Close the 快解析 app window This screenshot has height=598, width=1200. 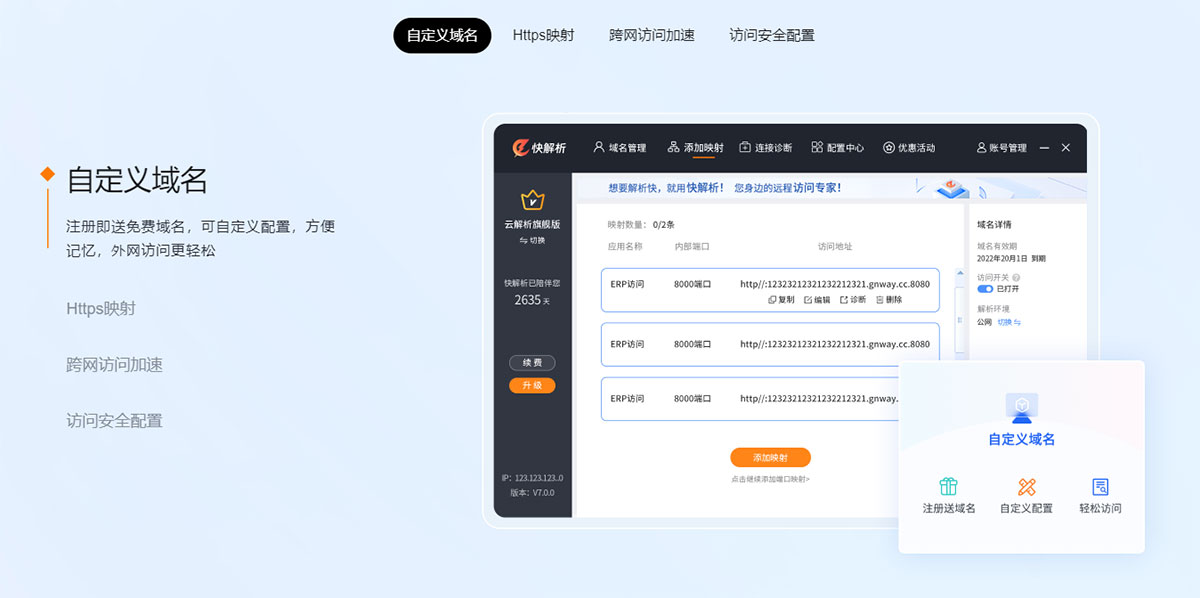[1066, 148]
